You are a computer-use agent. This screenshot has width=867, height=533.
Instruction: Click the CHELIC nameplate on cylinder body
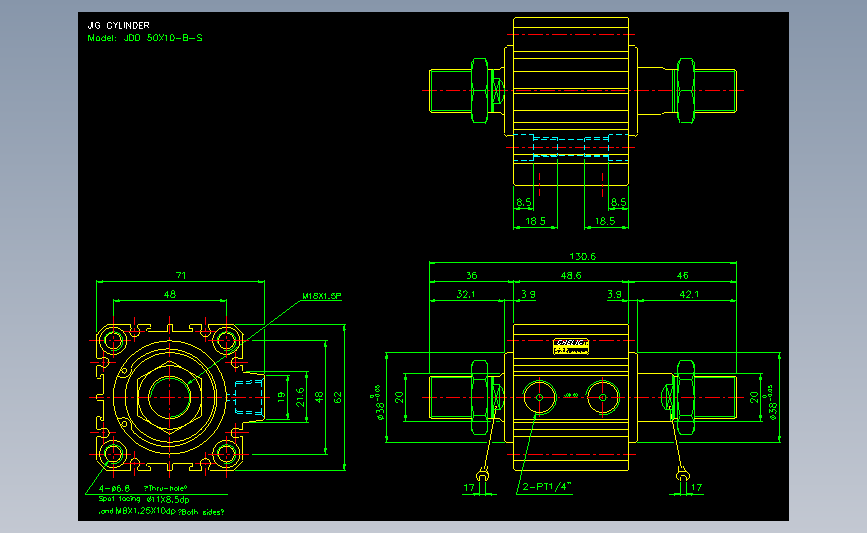click(571, 346)
